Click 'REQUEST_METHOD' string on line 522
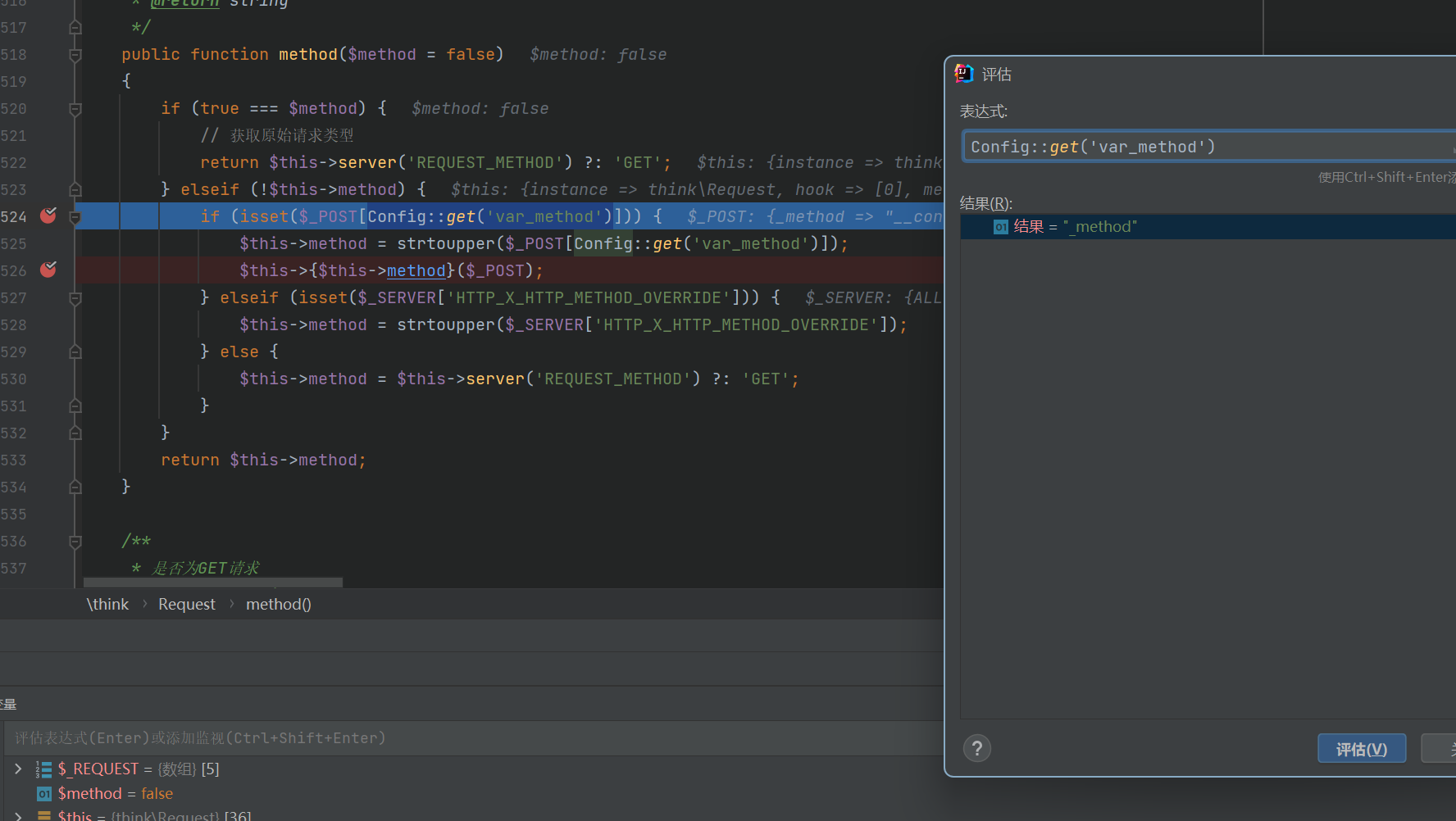 (485, 163)
